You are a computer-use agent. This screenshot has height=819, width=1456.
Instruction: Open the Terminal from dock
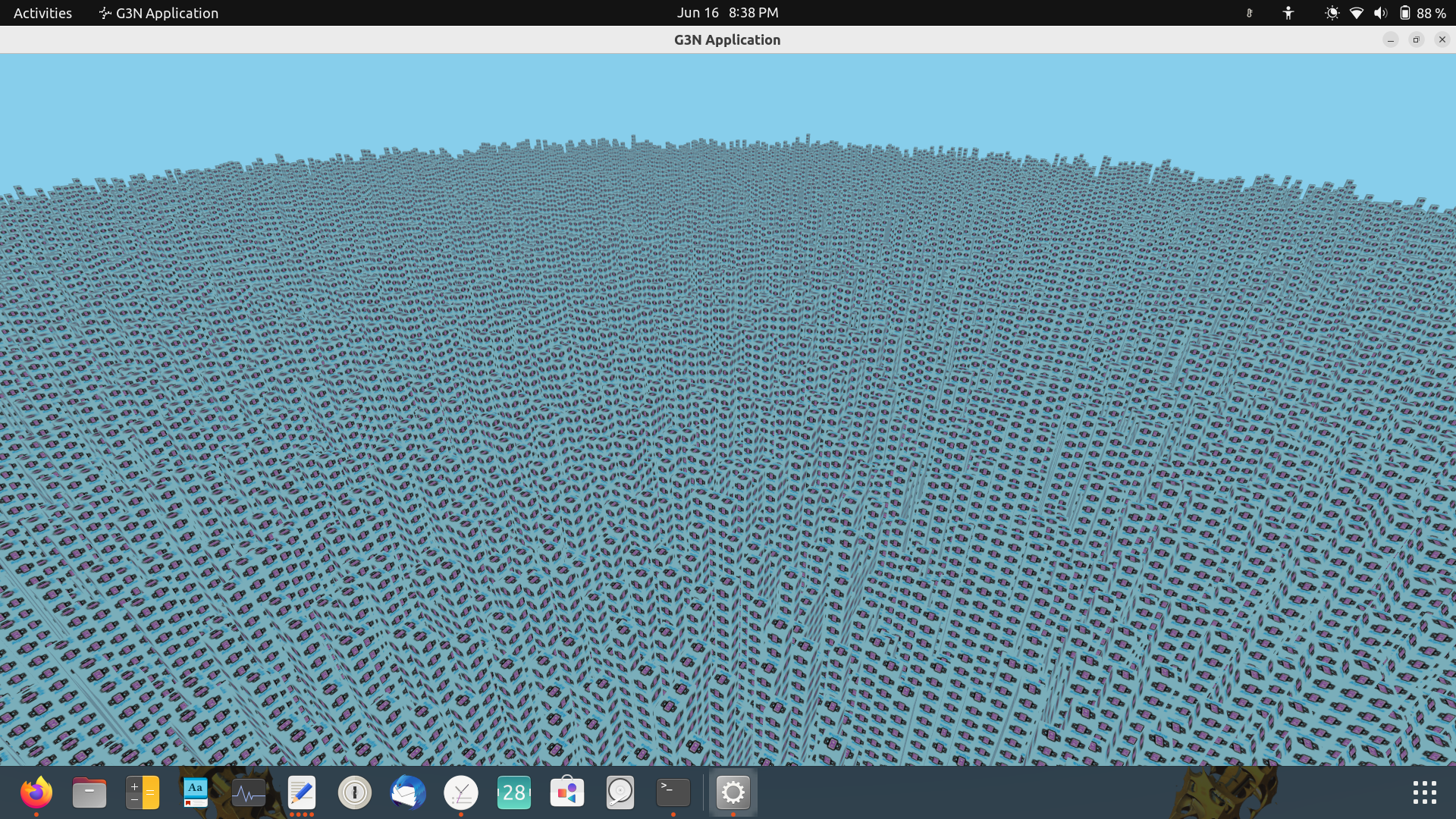673,793
